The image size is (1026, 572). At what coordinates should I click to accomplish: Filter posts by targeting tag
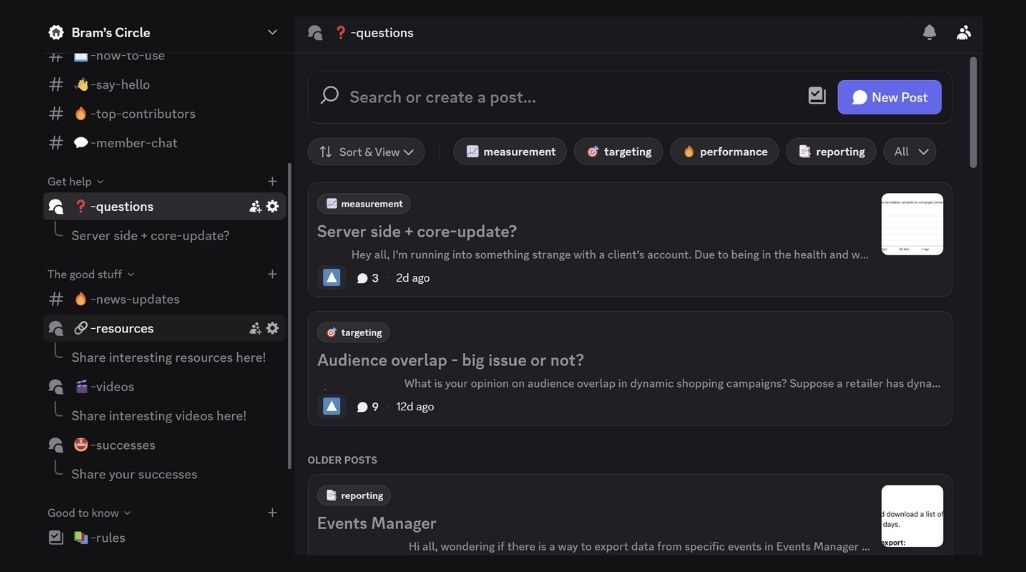(x=618, y=152)
